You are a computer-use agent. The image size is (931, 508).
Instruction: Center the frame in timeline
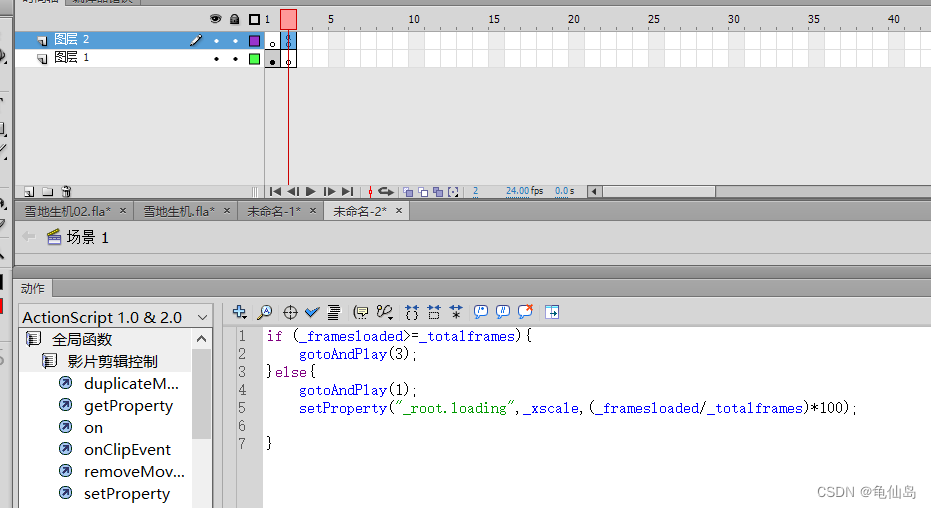[x=370, y=192]
